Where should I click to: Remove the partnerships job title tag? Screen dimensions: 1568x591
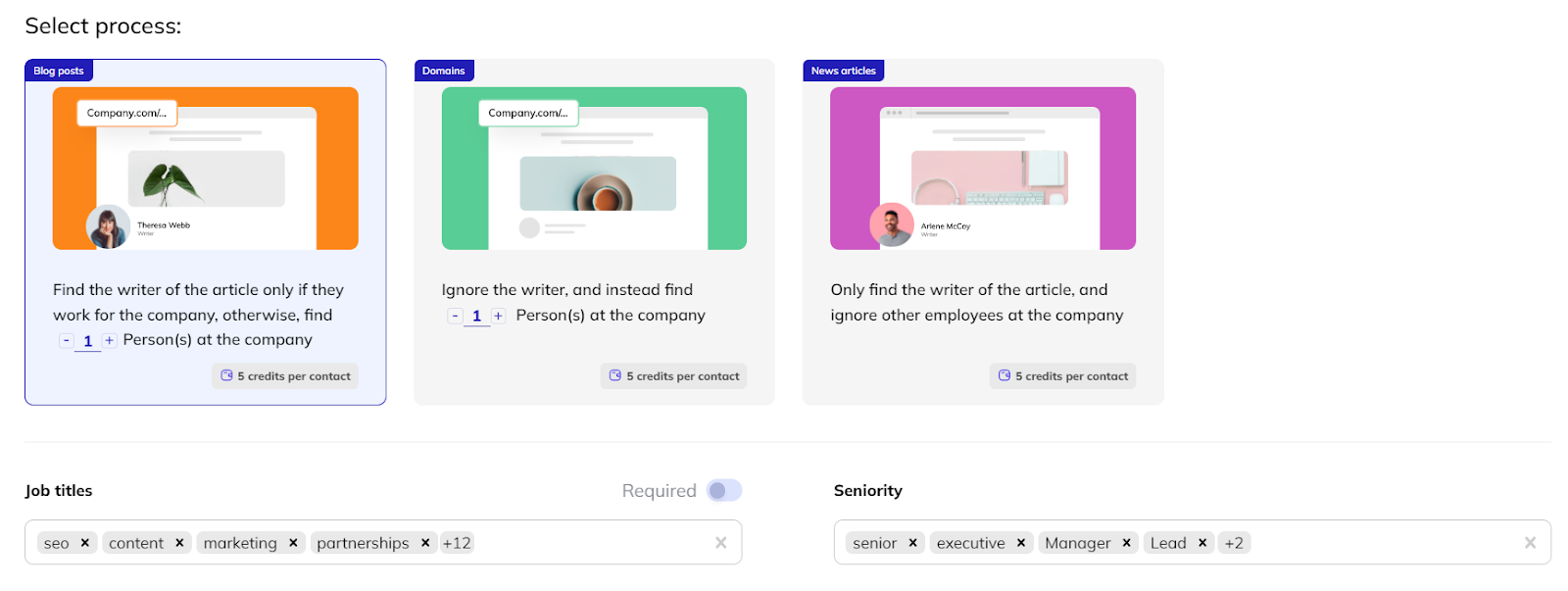pos(425,543)
